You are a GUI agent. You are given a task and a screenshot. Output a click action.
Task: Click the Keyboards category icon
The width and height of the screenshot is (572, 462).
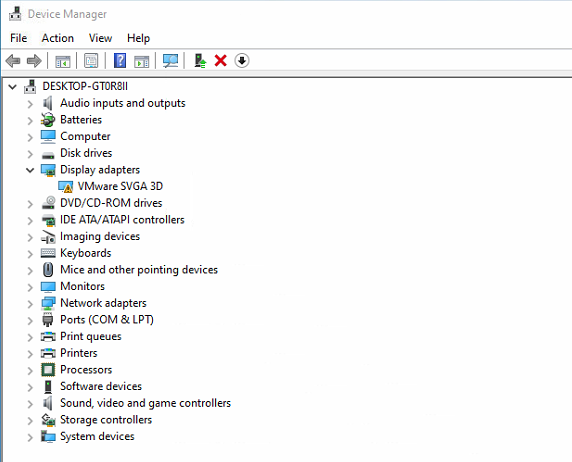click(48, 253)
